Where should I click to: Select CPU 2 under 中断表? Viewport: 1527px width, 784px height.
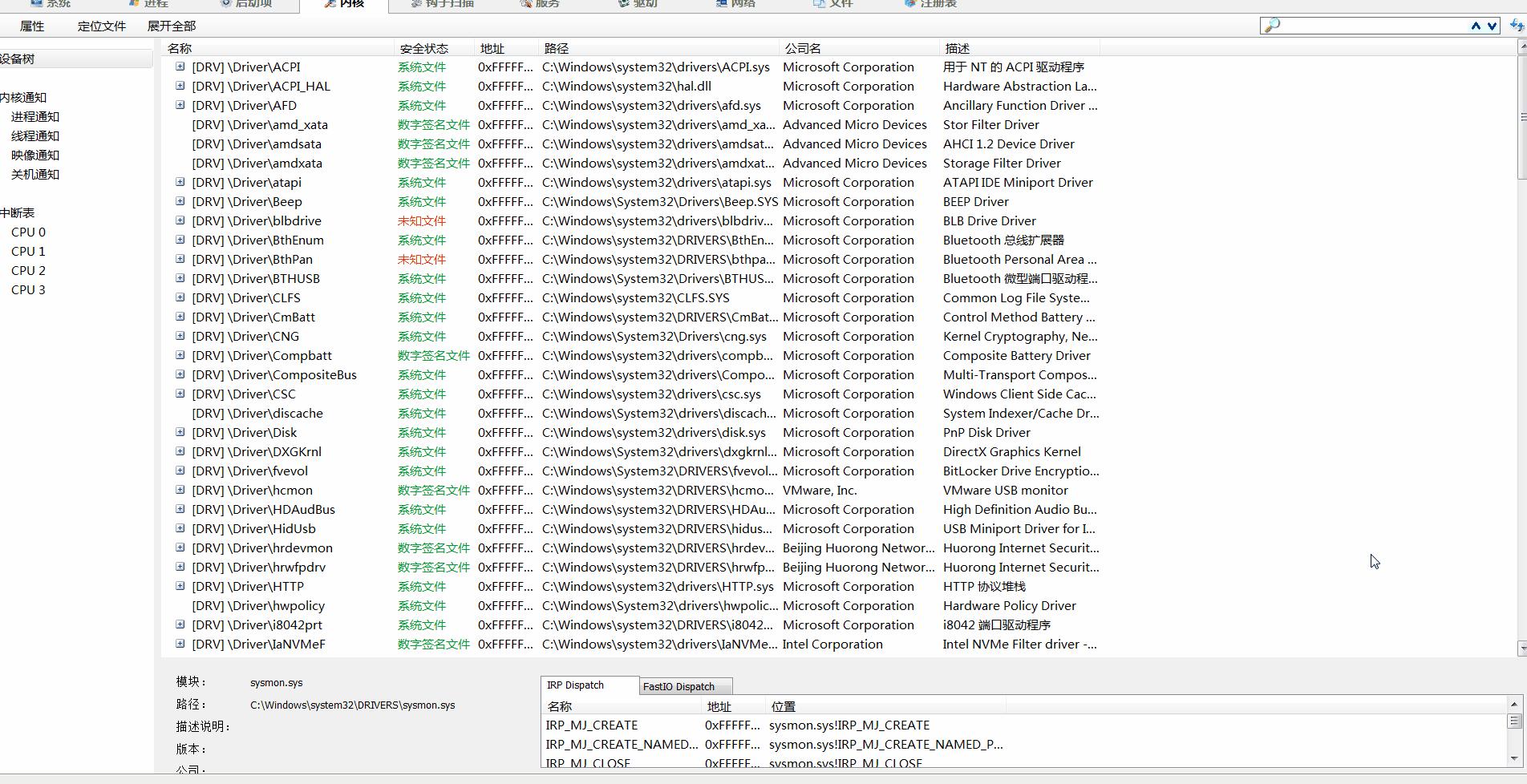28,270
